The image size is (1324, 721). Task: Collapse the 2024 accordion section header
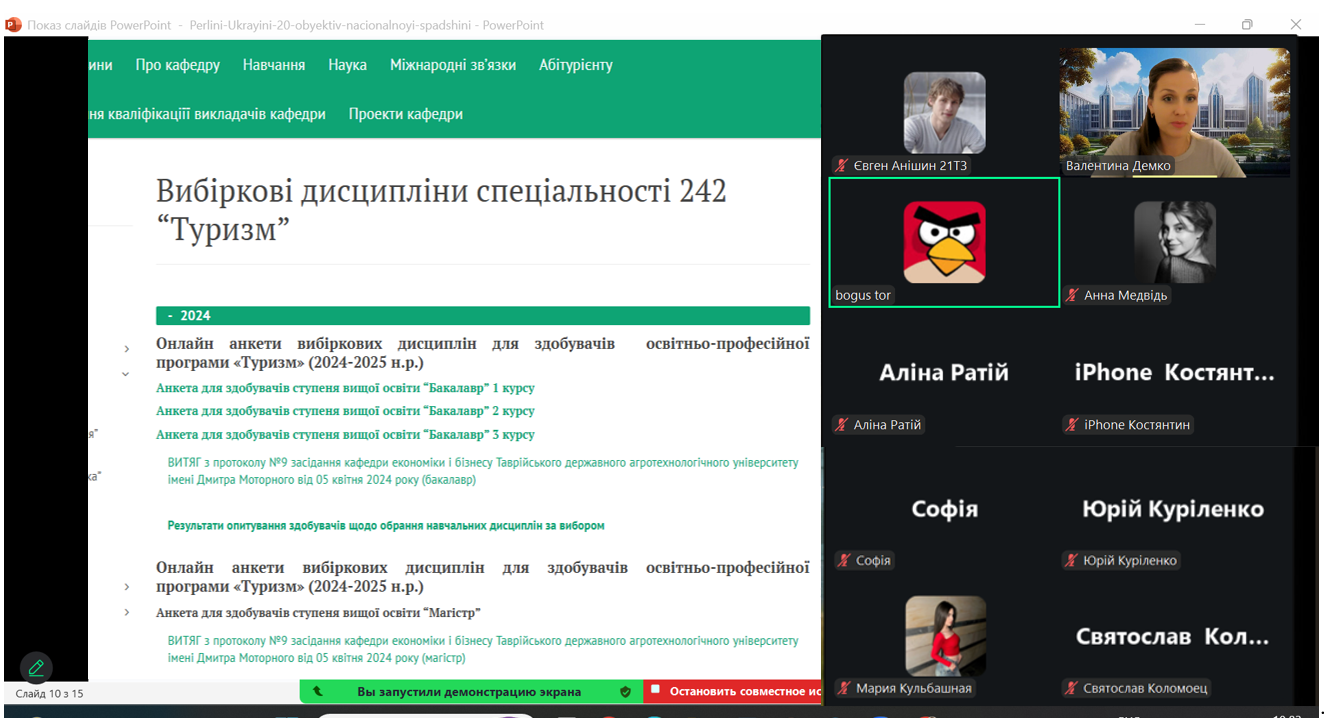(x=482, y=316)
